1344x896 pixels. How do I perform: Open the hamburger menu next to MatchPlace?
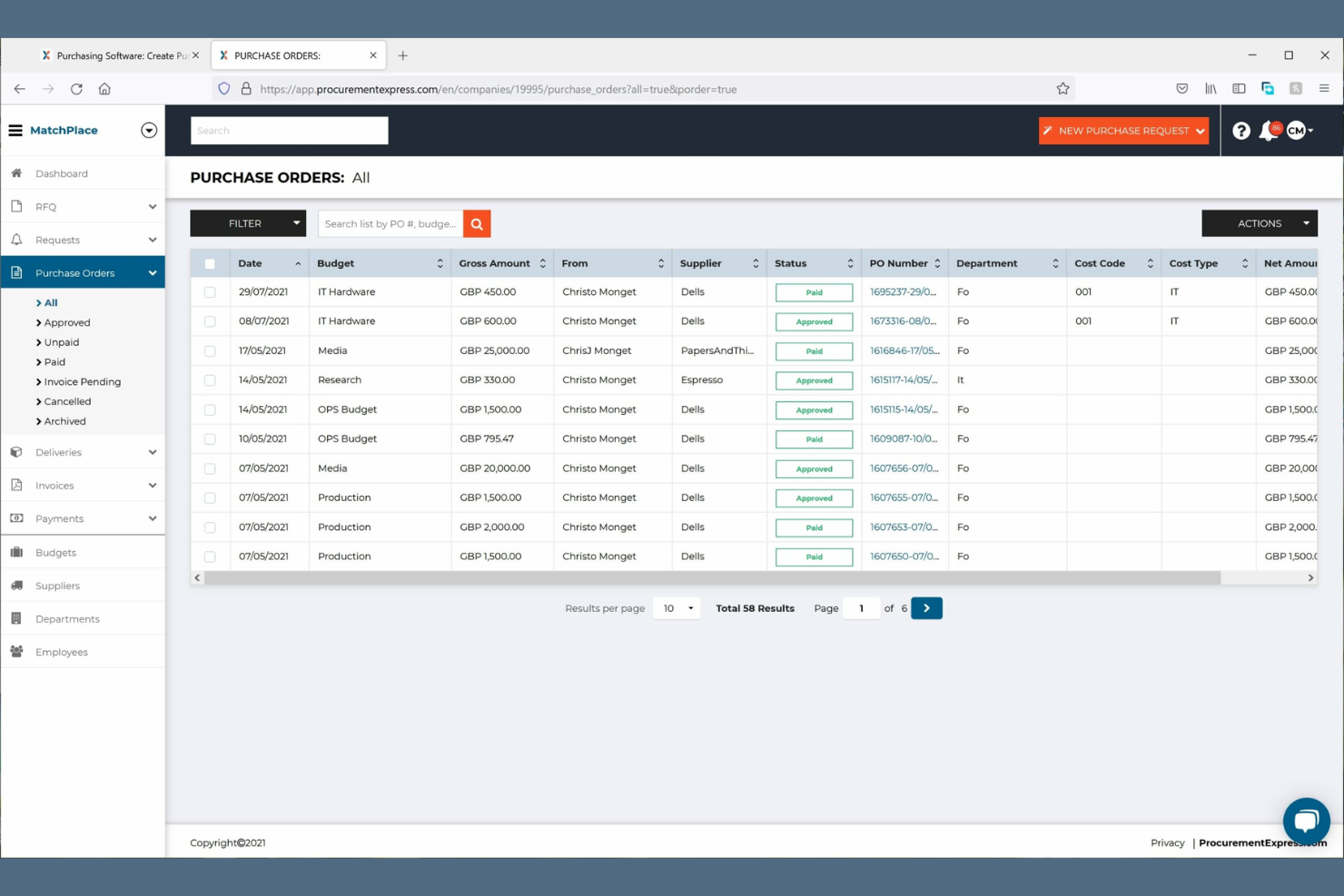tap(15, 131)
